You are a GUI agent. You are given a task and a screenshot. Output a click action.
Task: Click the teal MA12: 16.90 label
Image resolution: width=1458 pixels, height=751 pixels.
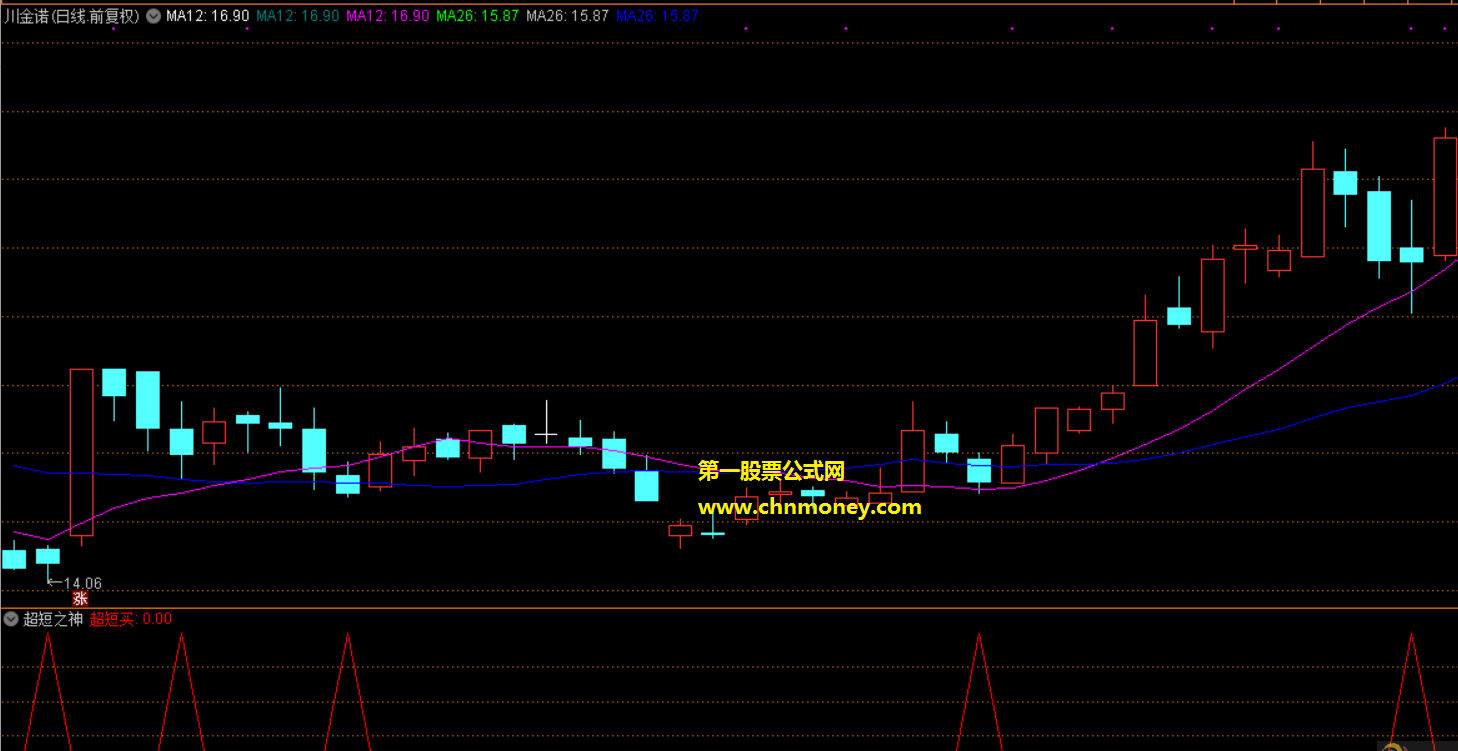click(297, 16)
